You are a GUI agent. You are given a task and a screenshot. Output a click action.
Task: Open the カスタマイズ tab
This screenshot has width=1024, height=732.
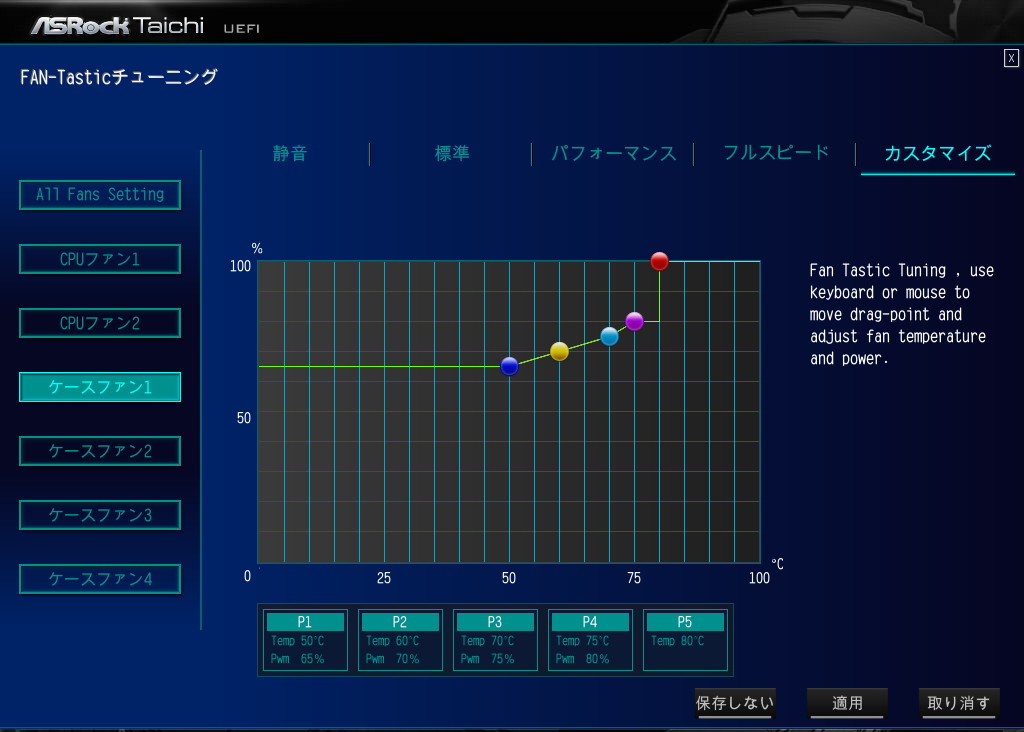click(x=937, y=153)
